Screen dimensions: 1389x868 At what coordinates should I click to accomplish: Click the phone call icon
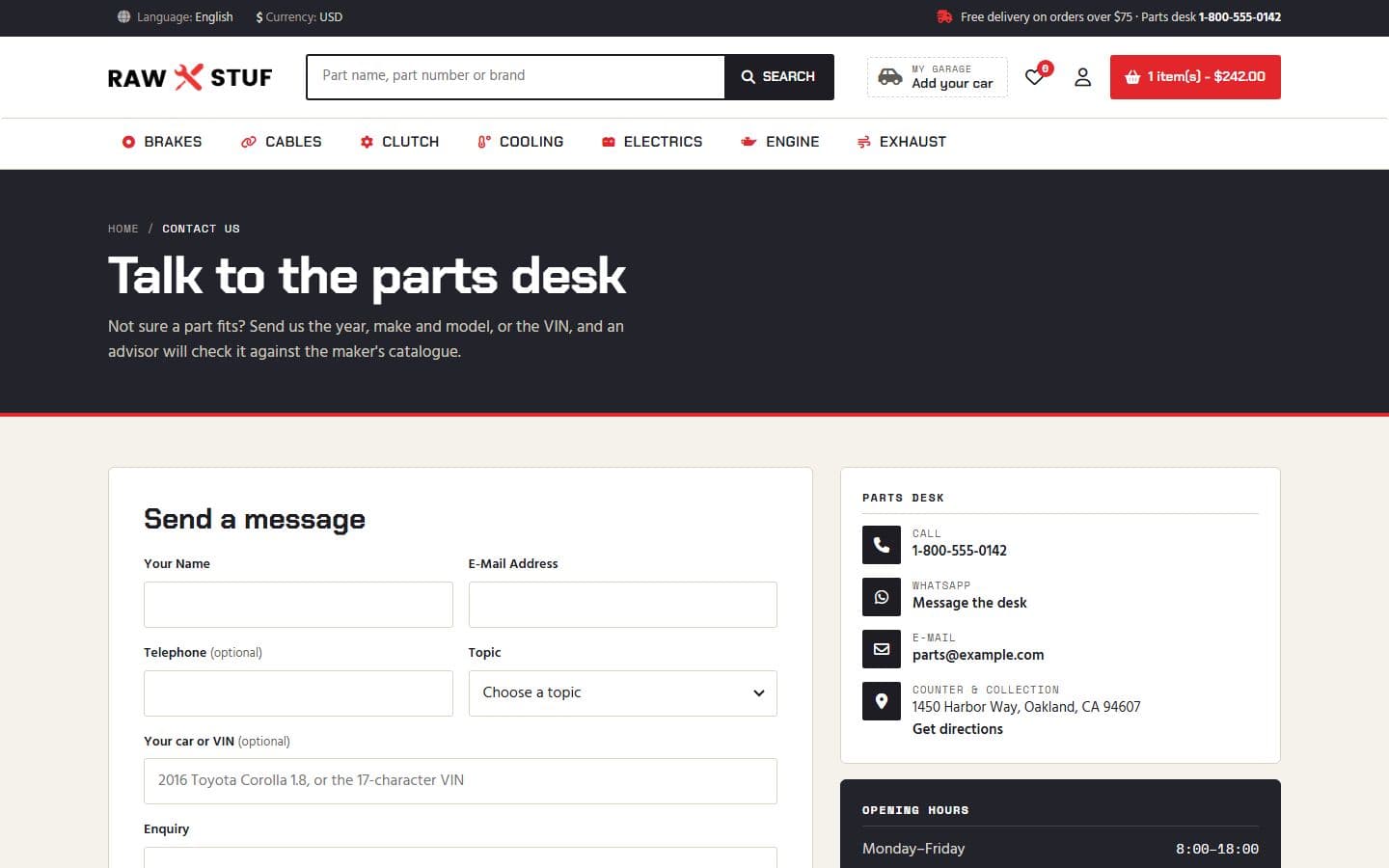[x=882, y=545]
